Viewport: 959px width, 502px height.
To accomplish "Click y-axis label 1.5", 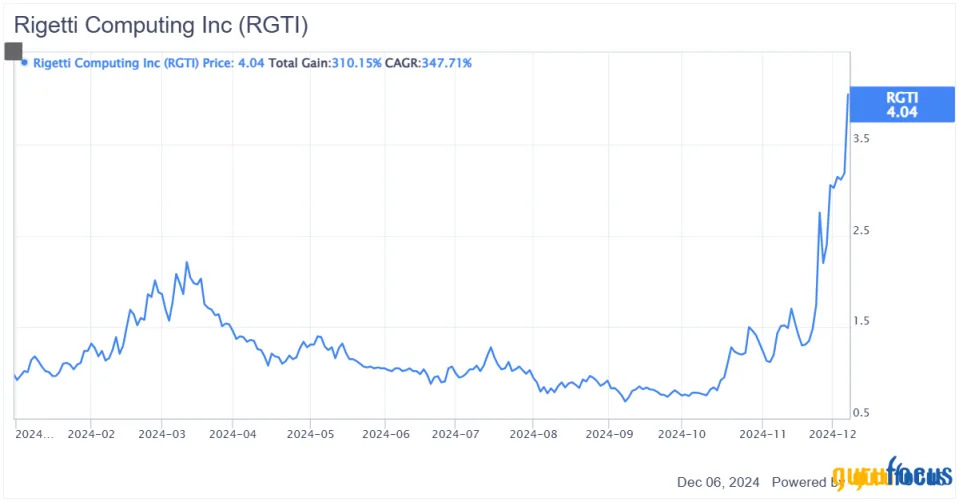I will (861, 321).
